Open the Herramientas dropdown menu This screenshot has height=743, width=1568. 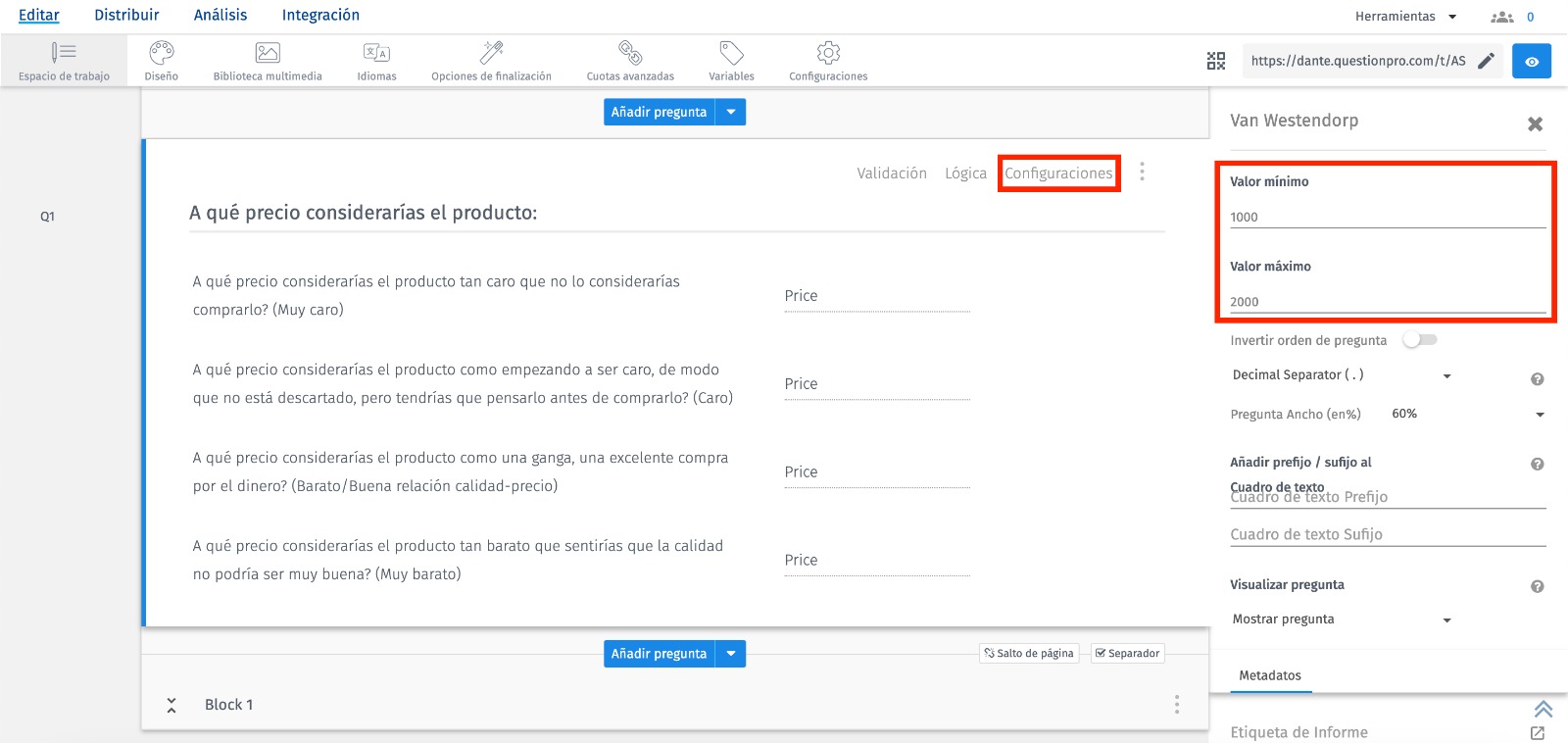click(1406, 17)
